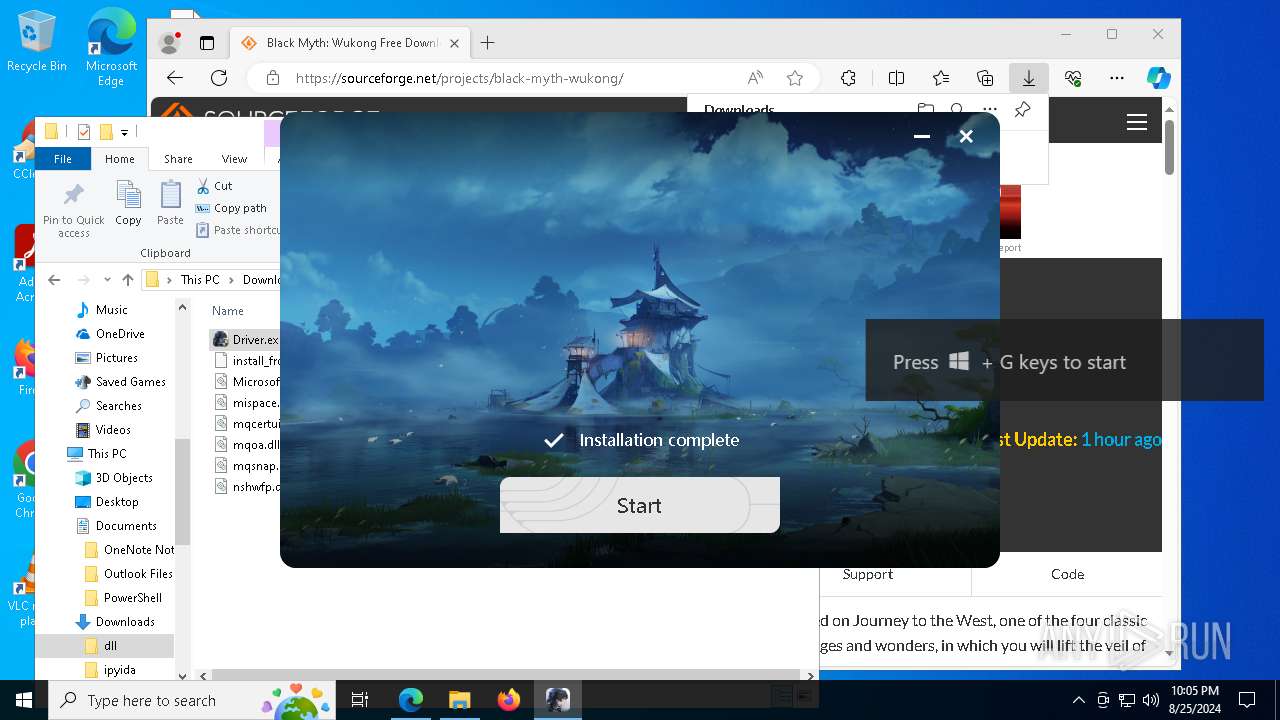
Task: Click the Windows Start button
Action: [24, 700]
